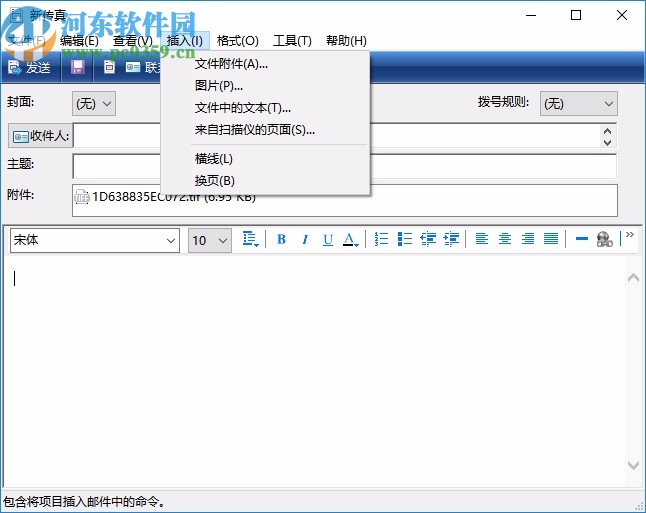Click the recipient field down arrow
The image size is (646, 513).
tap(607, 142)
